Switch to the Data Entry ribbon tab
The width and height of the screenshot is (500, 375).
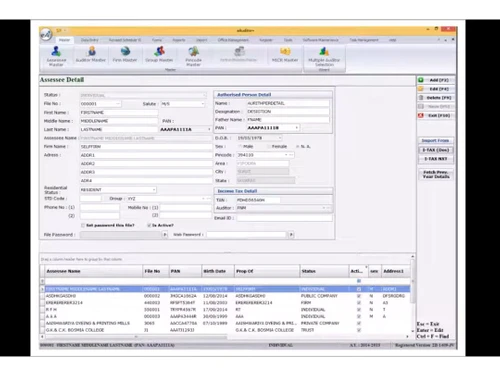click(x=90, y=40)
